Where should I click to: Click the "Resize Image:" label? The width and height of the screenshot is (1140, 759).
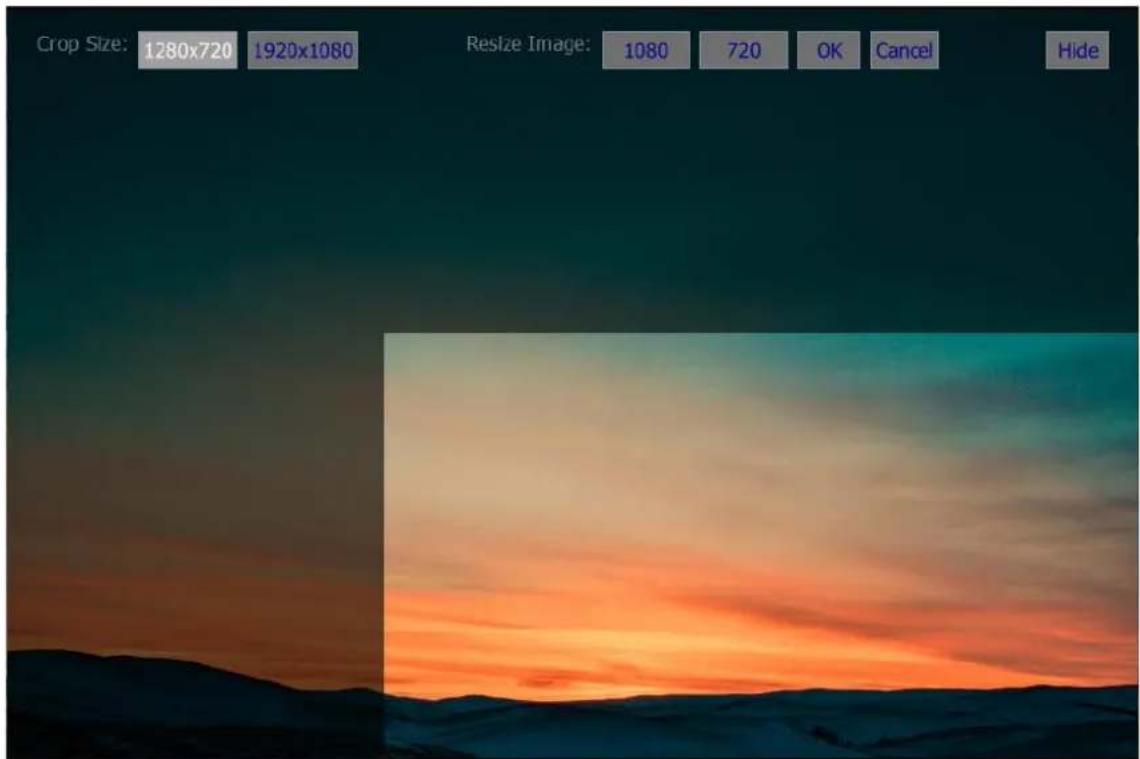pos(528,44)
